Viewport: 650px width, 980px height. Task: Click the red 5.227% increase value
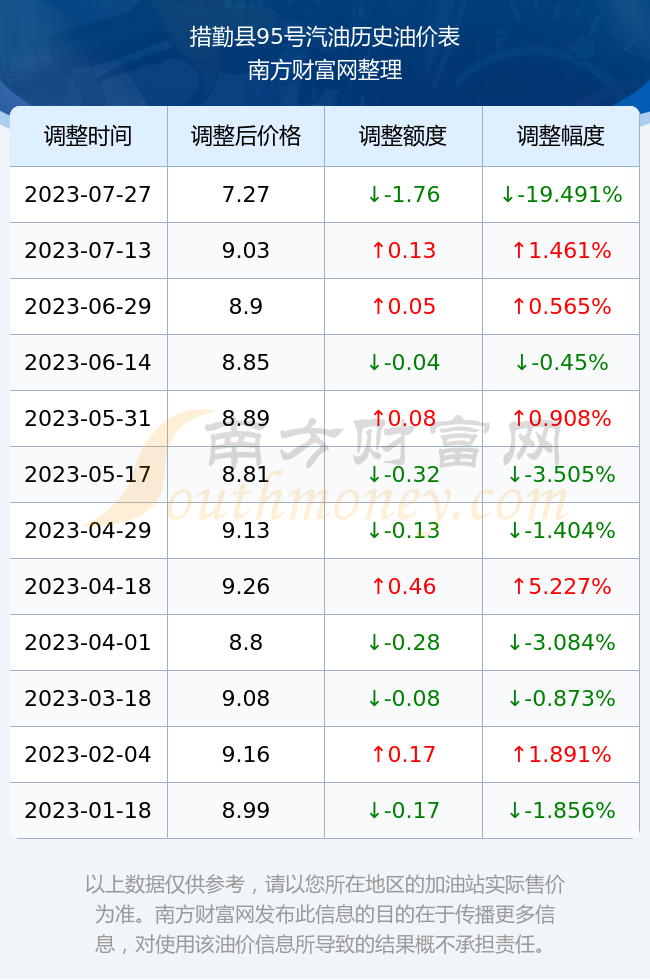tap(561, 586)
